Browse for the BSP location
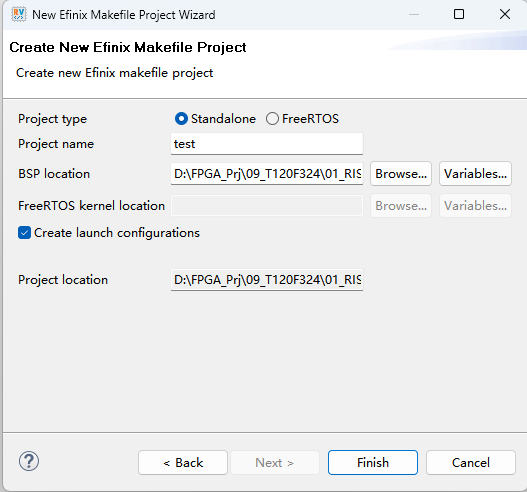The width and height of the screenshot is (527, 492). [401, 174]
